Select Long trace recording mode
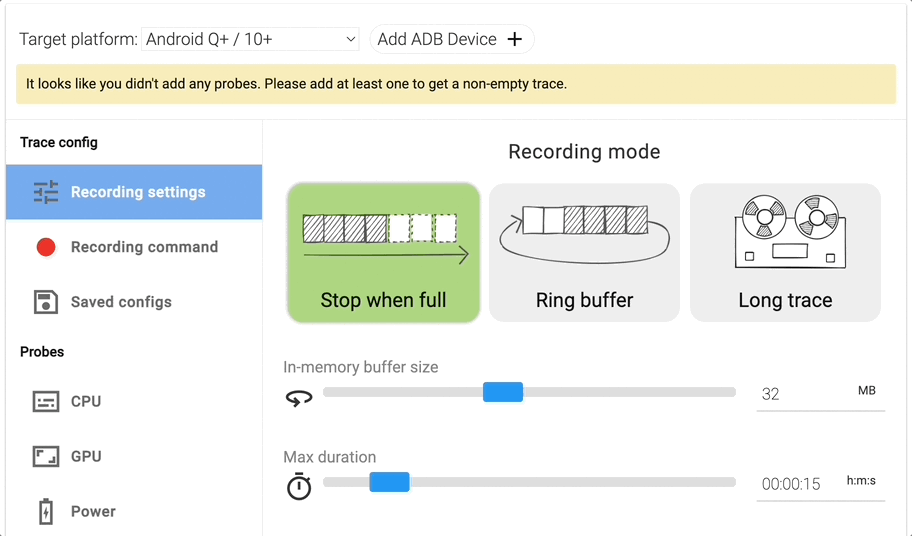 [785, 252]
